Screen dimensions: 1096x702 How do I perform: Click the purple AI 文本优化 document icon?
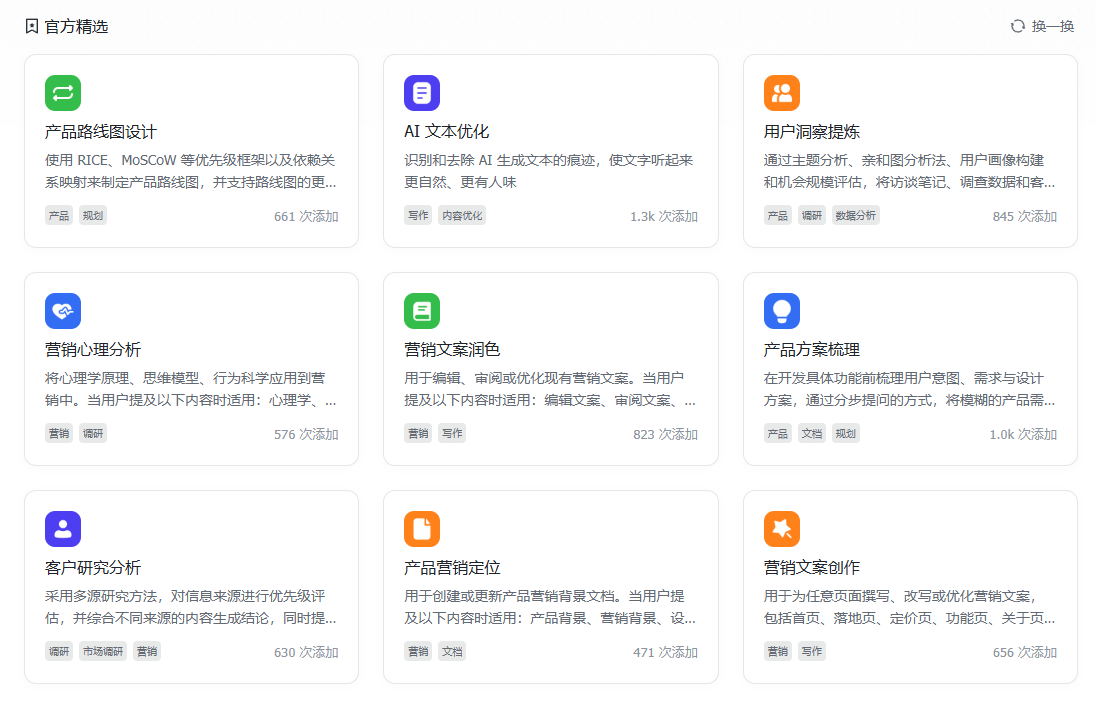click(422, 93)
